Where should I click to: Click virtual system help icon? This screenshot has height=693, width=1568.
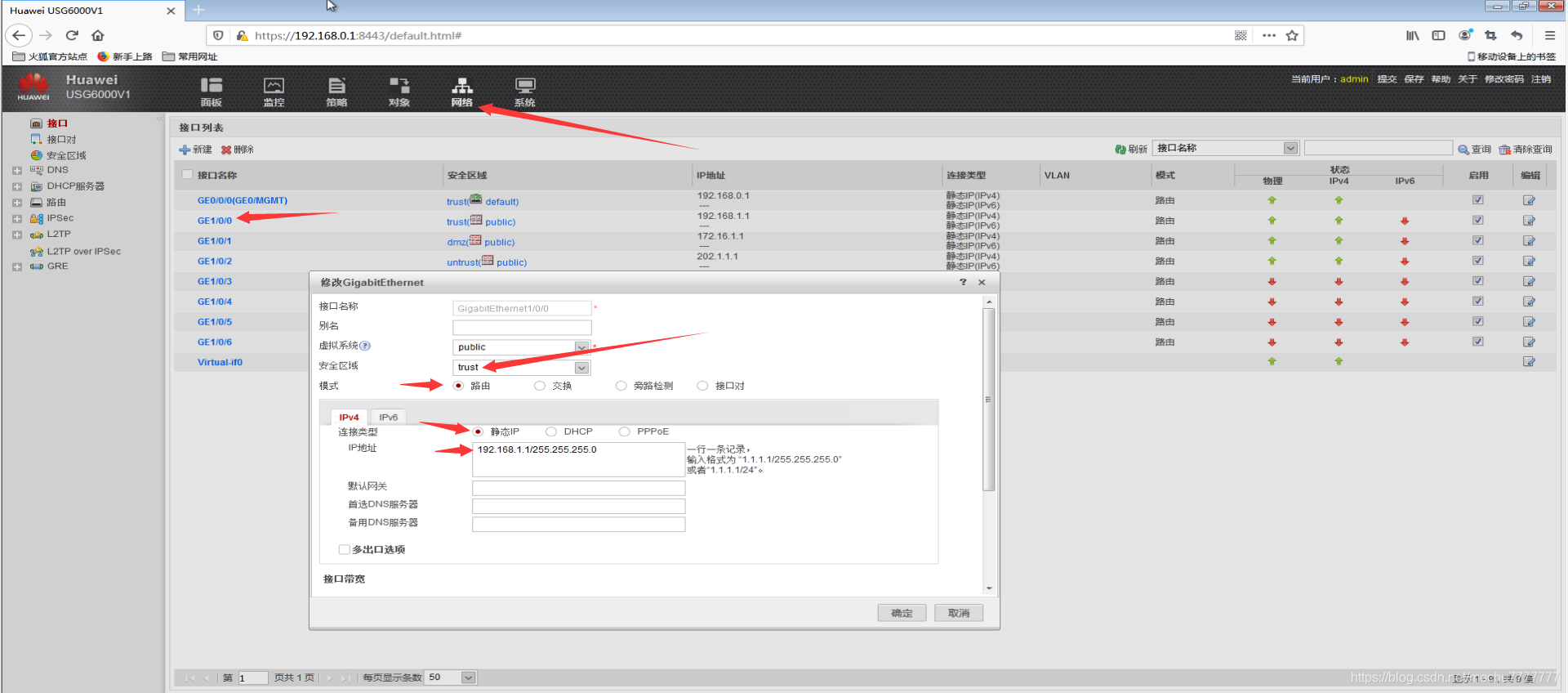click(x=365, y=346)
